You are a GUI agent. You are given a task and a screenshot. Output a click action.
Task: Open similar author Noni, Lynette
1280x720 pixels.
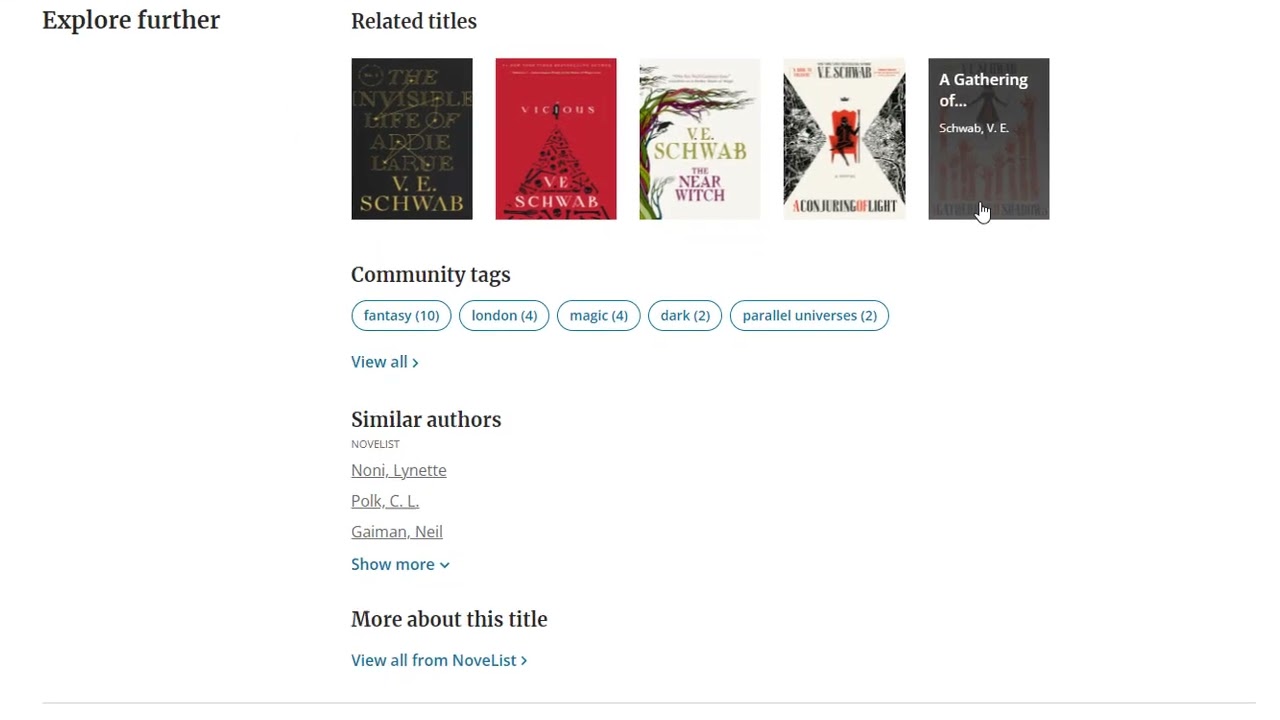398,470
